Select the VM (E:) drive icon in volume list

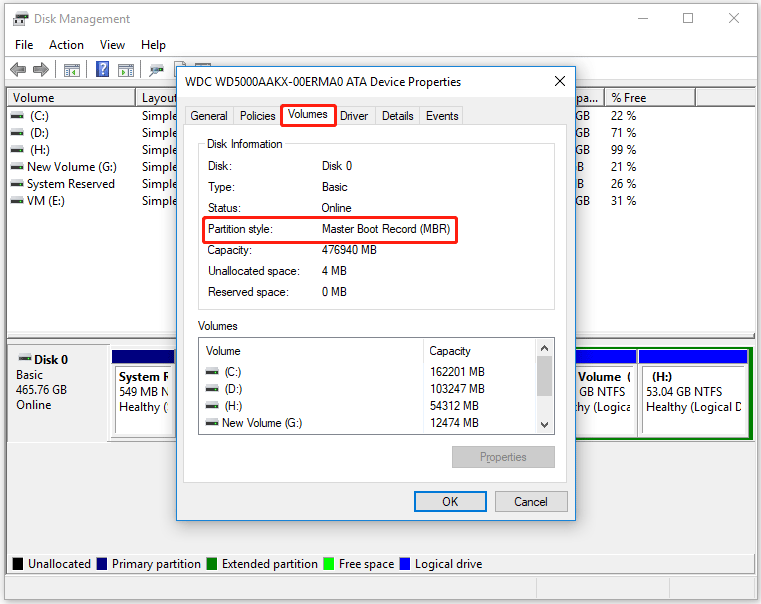pos(17,201)
